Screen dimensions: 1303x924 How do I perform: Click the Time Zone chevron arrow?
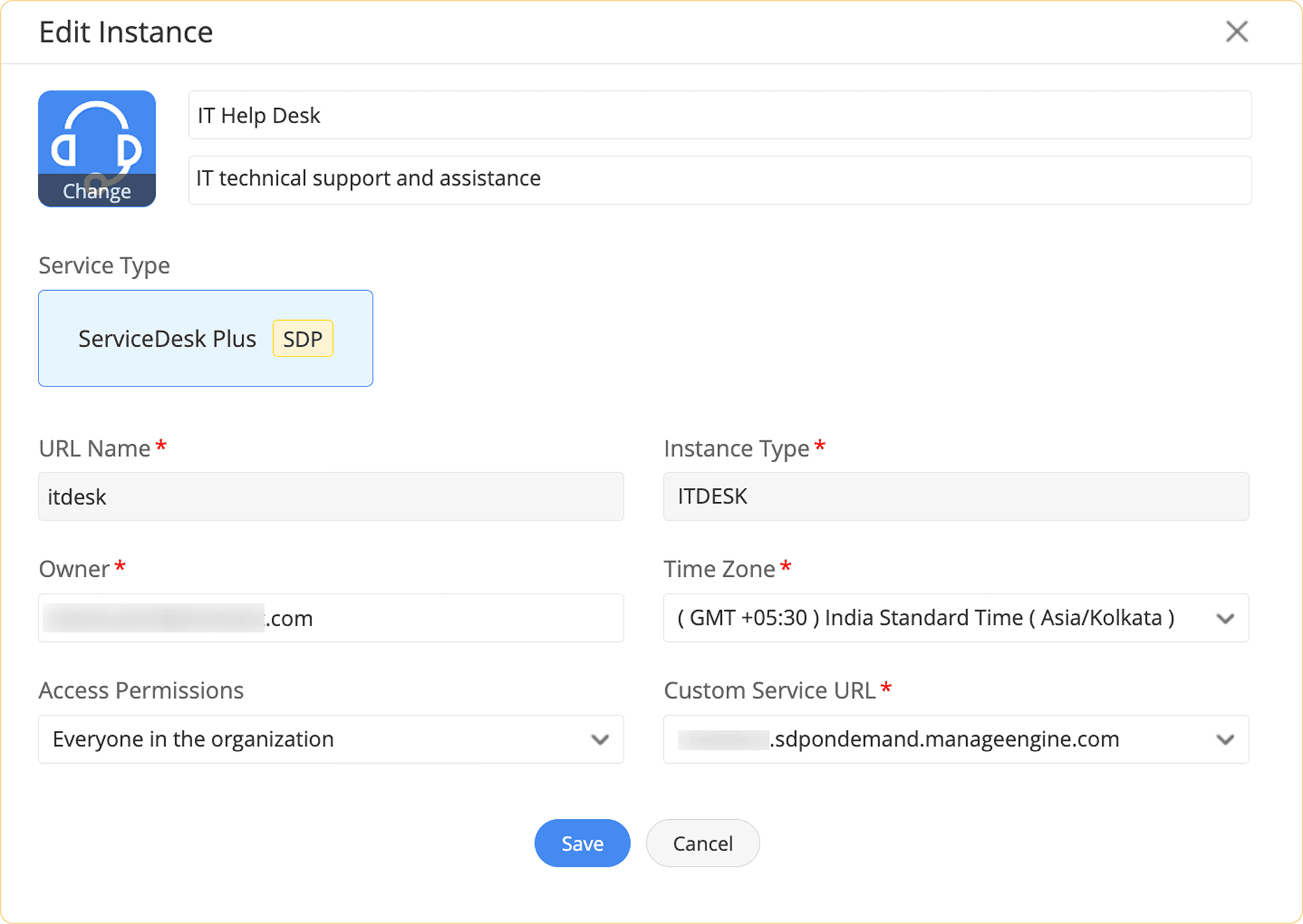(1225, 618)
